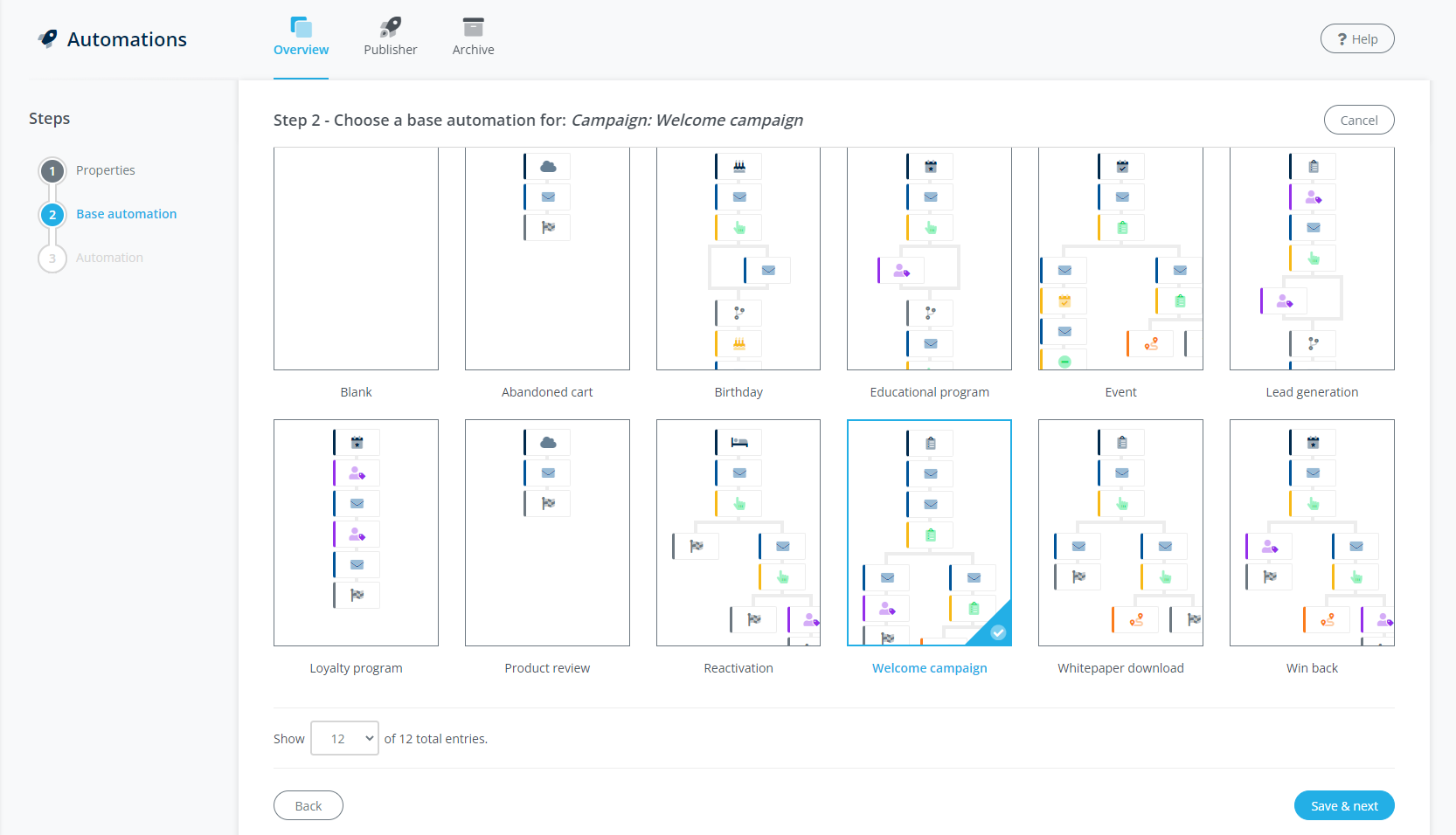The height and width of the screenshot is (835, 1456).
Task: Open the Show entries count dropdown
Action: [345, 738]
